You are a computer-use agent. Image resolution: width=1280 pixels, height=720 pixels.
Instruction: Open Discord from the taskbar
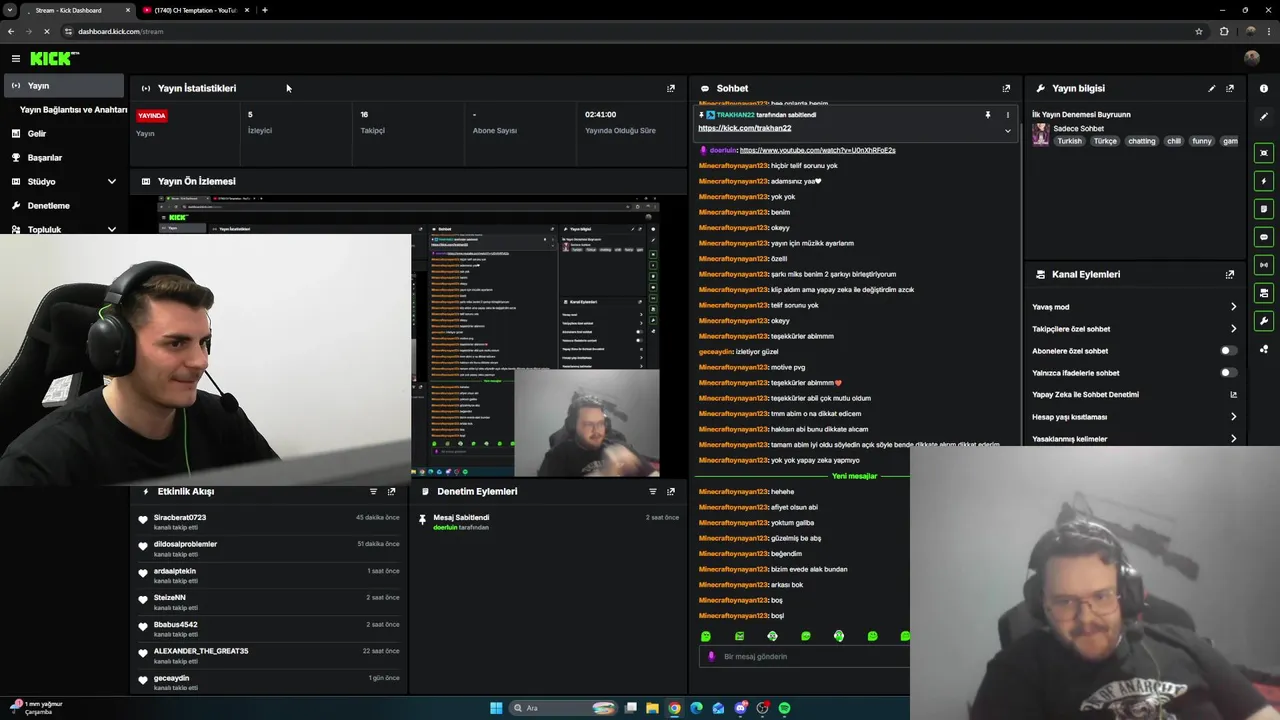[x=741, y=708]
